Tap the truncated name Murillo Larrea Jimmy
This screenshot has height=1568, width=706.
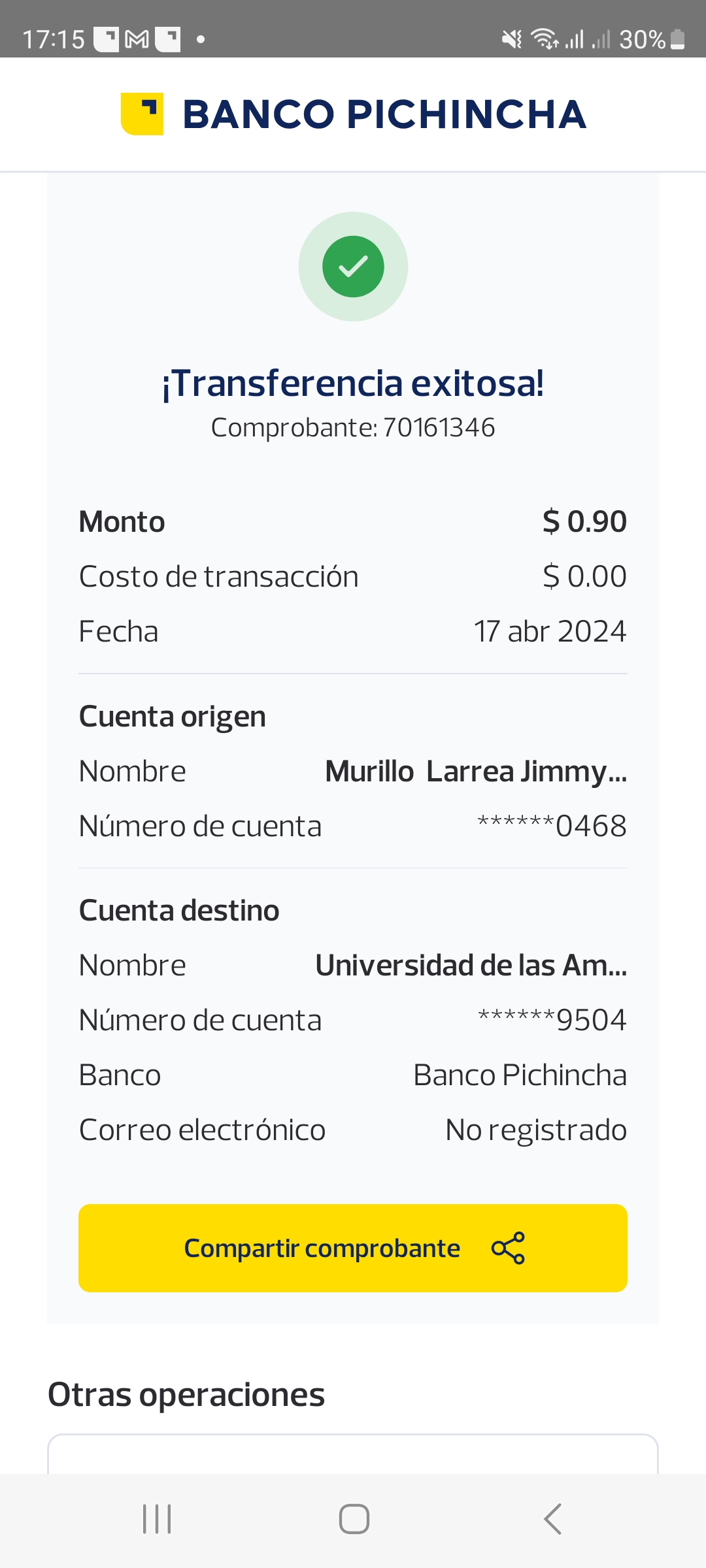click(476, 772)
